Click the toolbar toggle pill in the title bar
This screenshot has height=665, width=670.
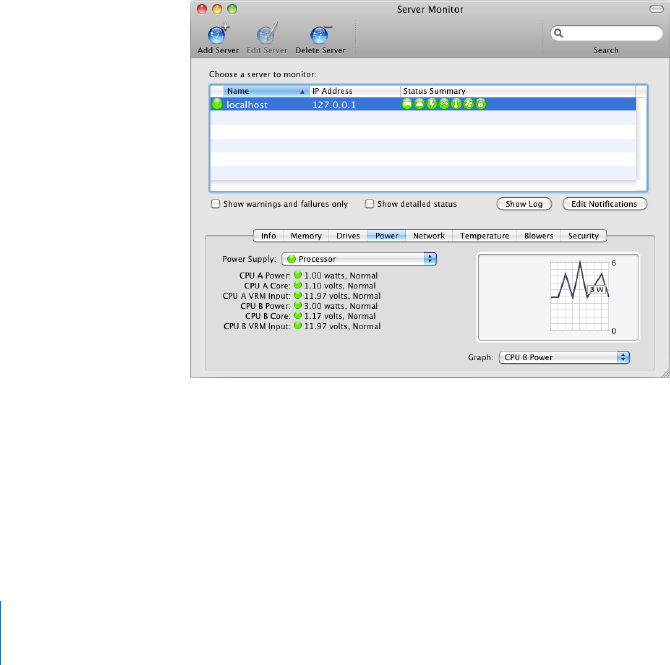click(656, 9)
